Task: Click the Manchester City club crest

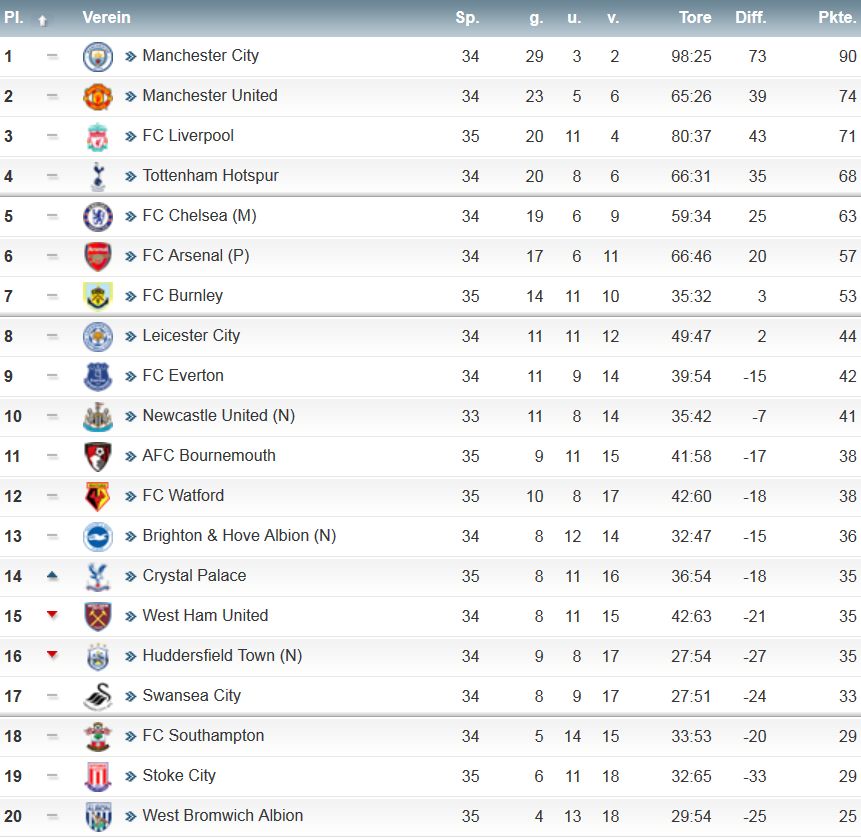Action: coord(98,57)
